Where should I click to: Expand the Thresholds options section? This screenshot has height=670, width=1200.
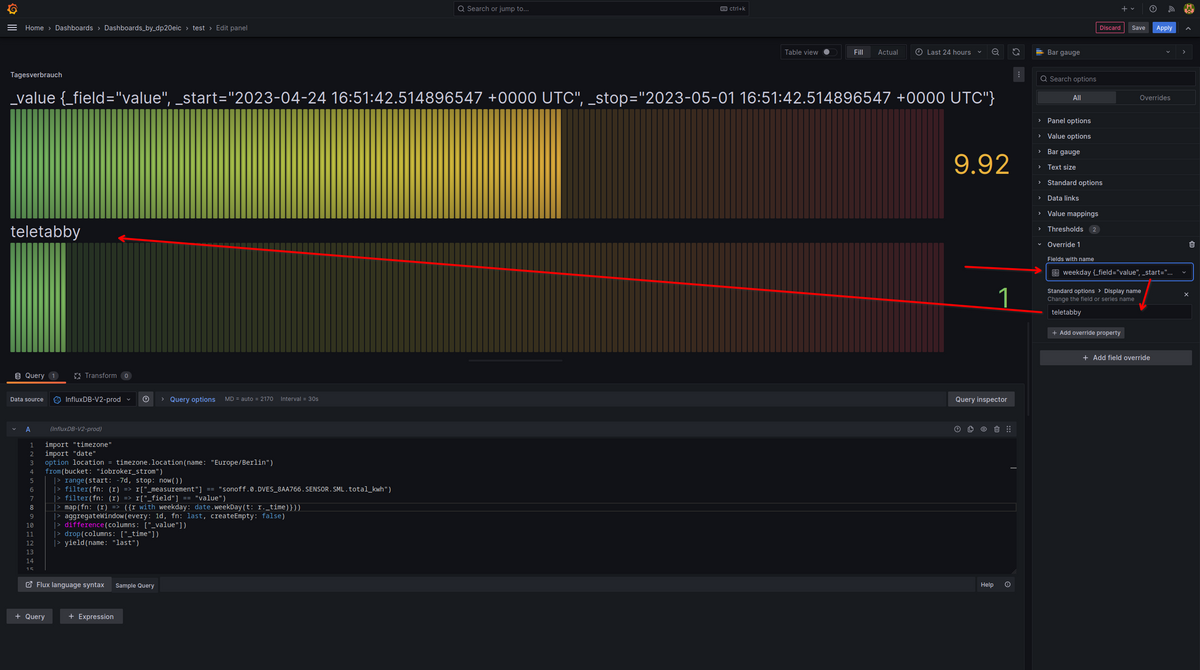click(x=1064, y=229)
